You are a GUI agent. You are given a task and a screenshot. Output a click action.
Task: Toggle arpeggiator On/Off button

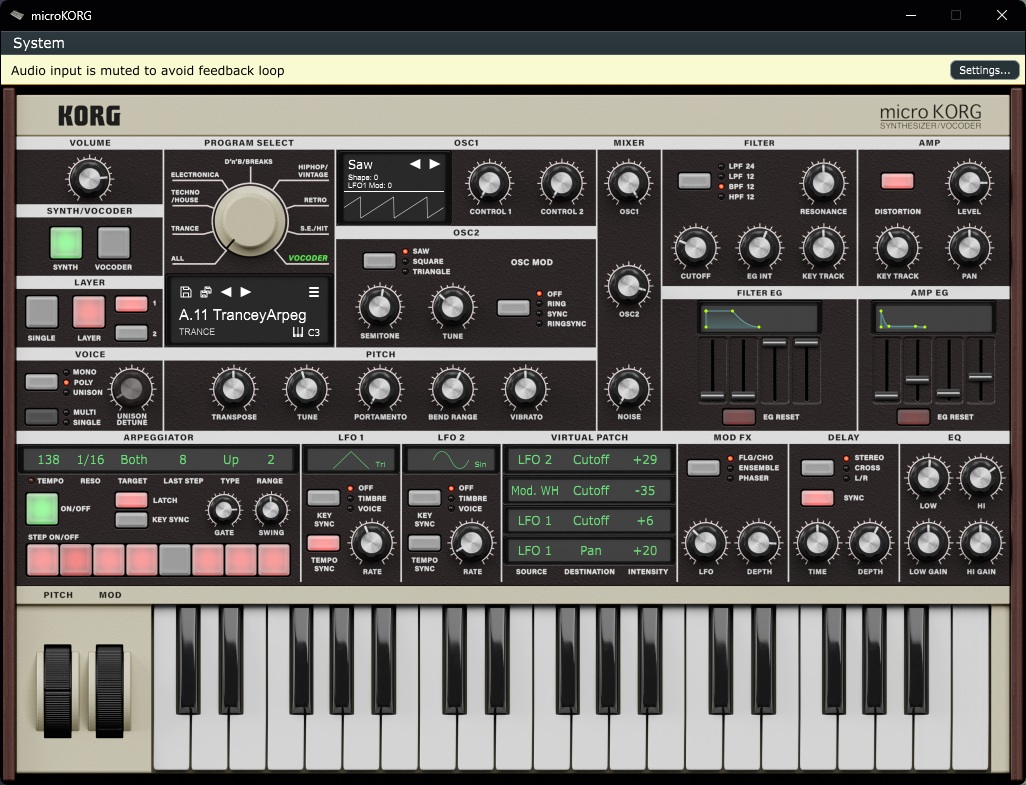coord(42,509)
